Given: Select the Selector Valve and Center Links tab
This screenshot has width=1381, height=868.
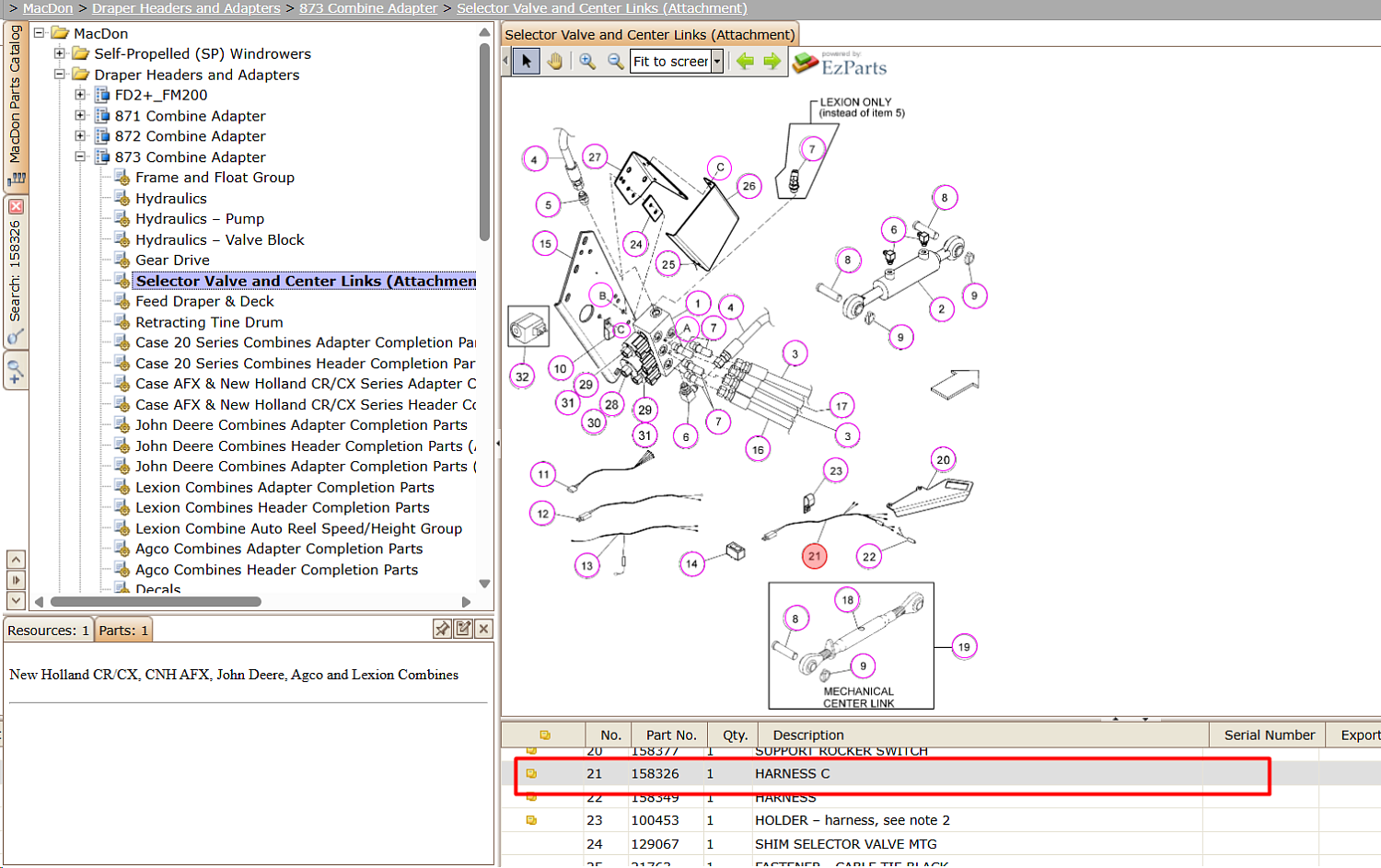Looking at the screenshot, I should (650, 35).
